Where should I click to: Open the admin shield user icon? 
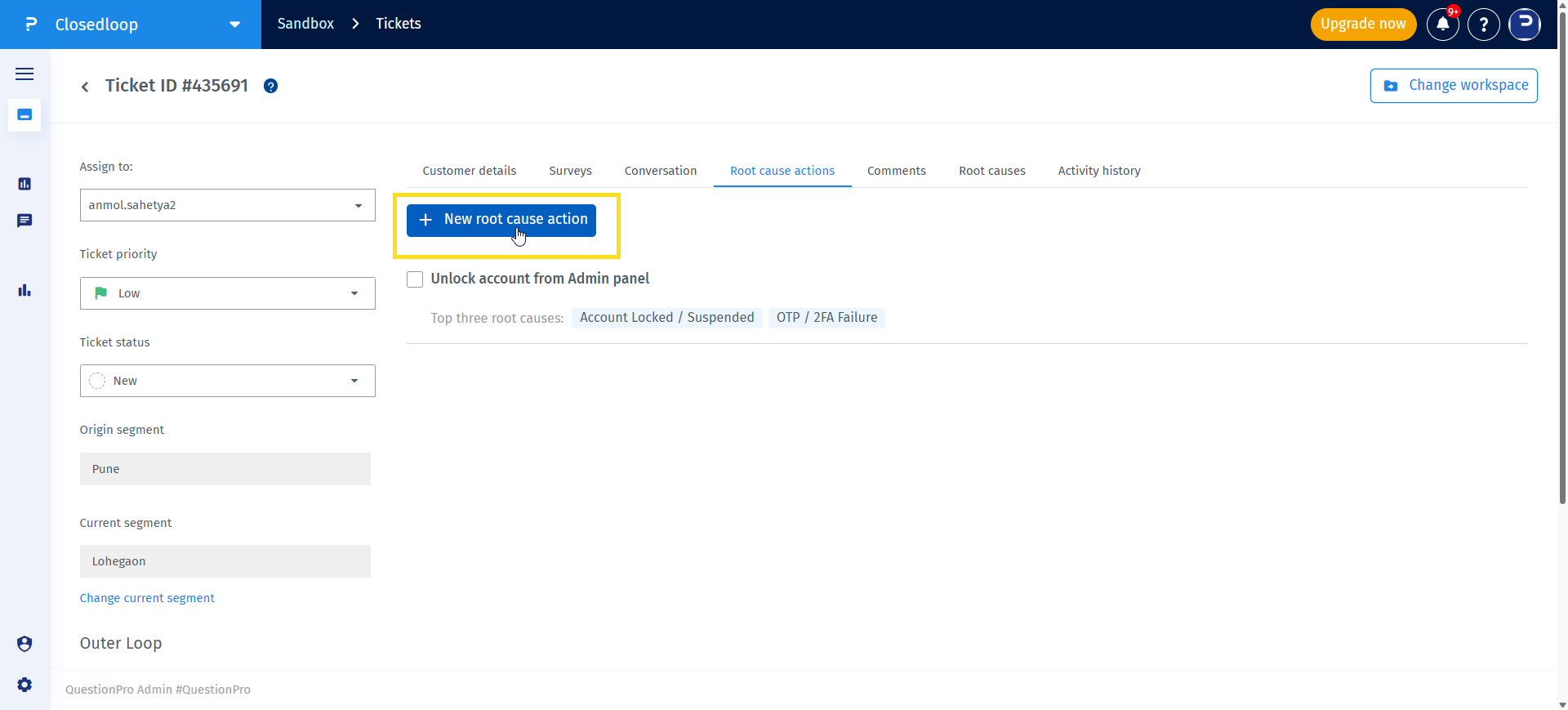click(24, 644)
